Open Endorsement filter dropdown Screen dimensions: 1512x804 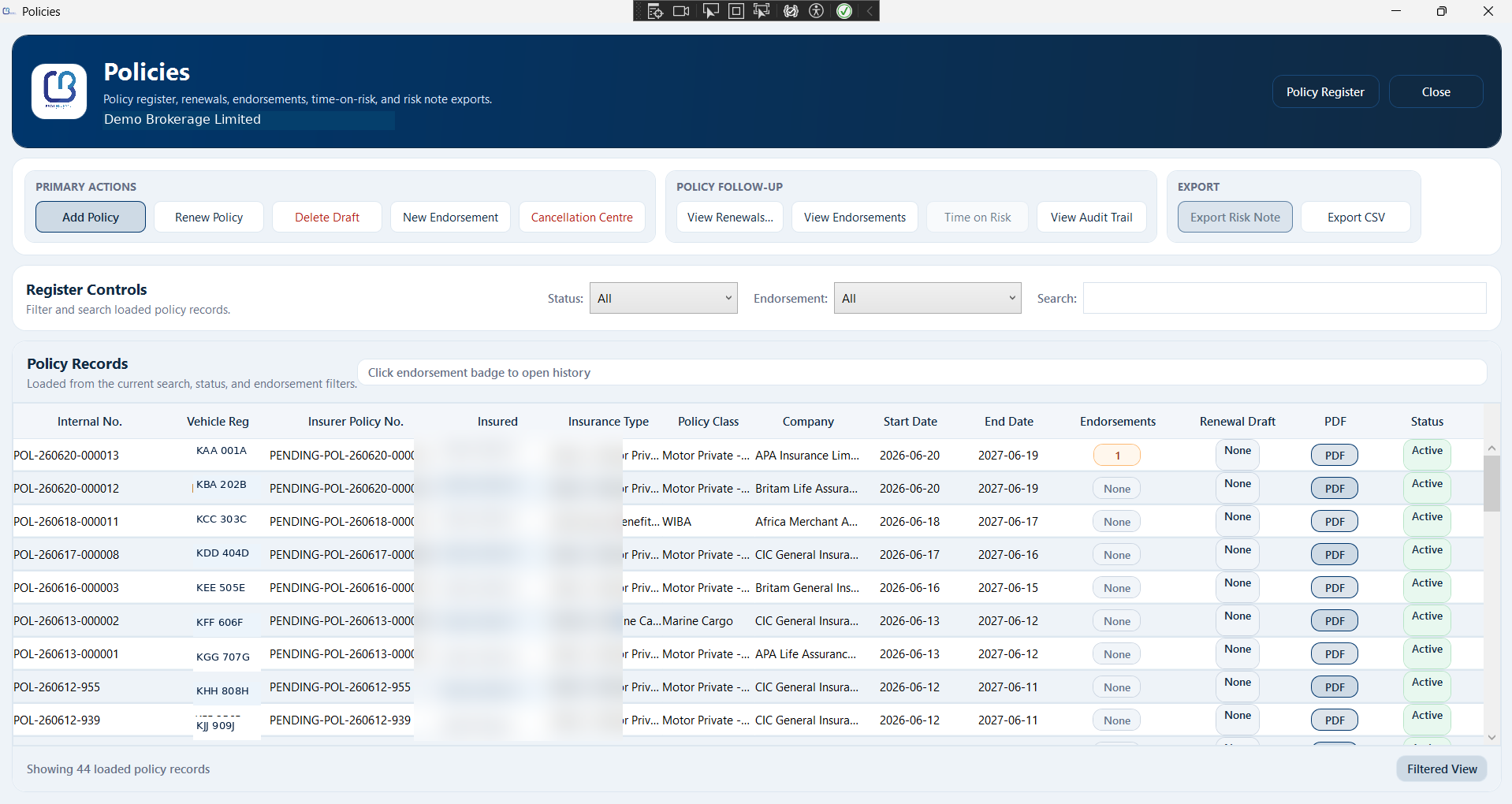pos(928,298)
